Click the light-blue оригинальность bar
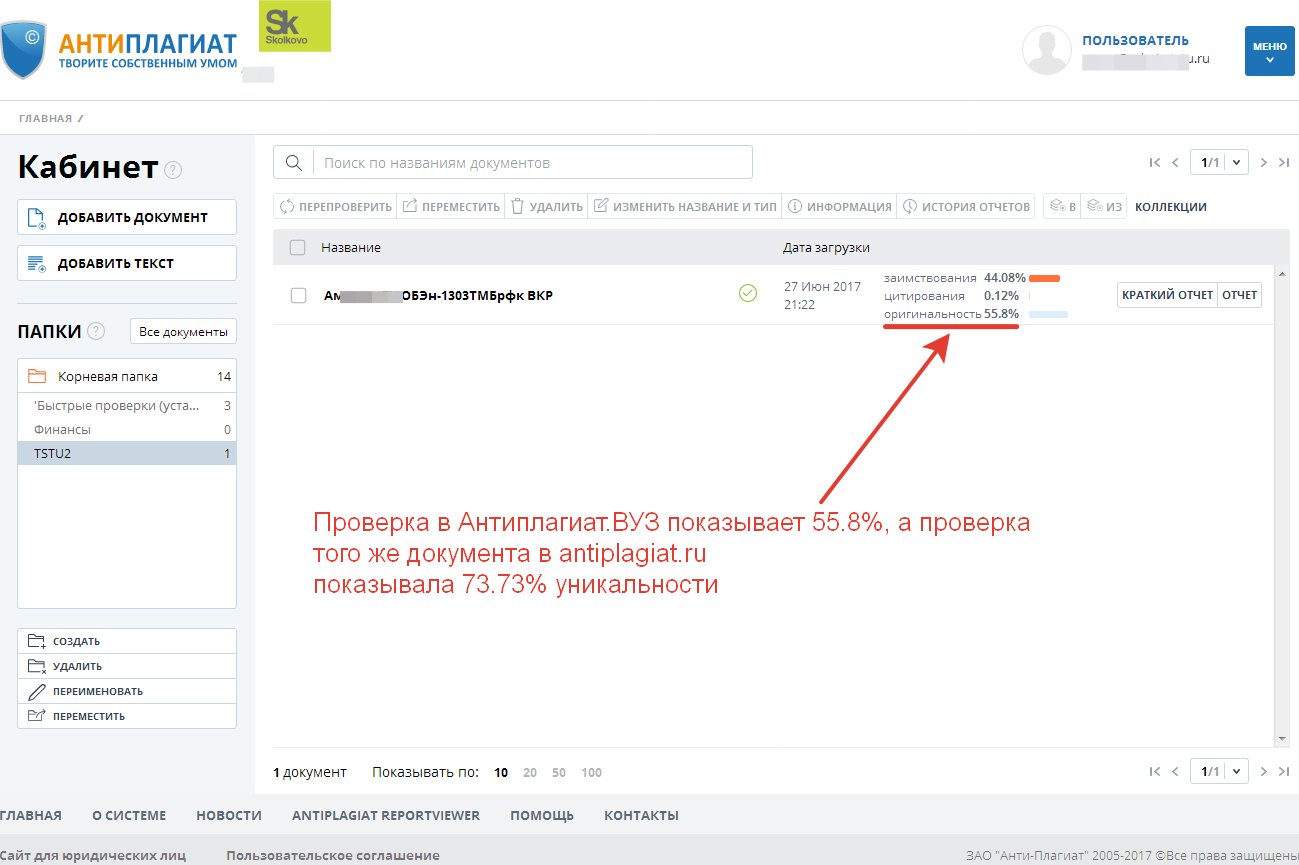 pyautogui.click(x=1048, y=314)
